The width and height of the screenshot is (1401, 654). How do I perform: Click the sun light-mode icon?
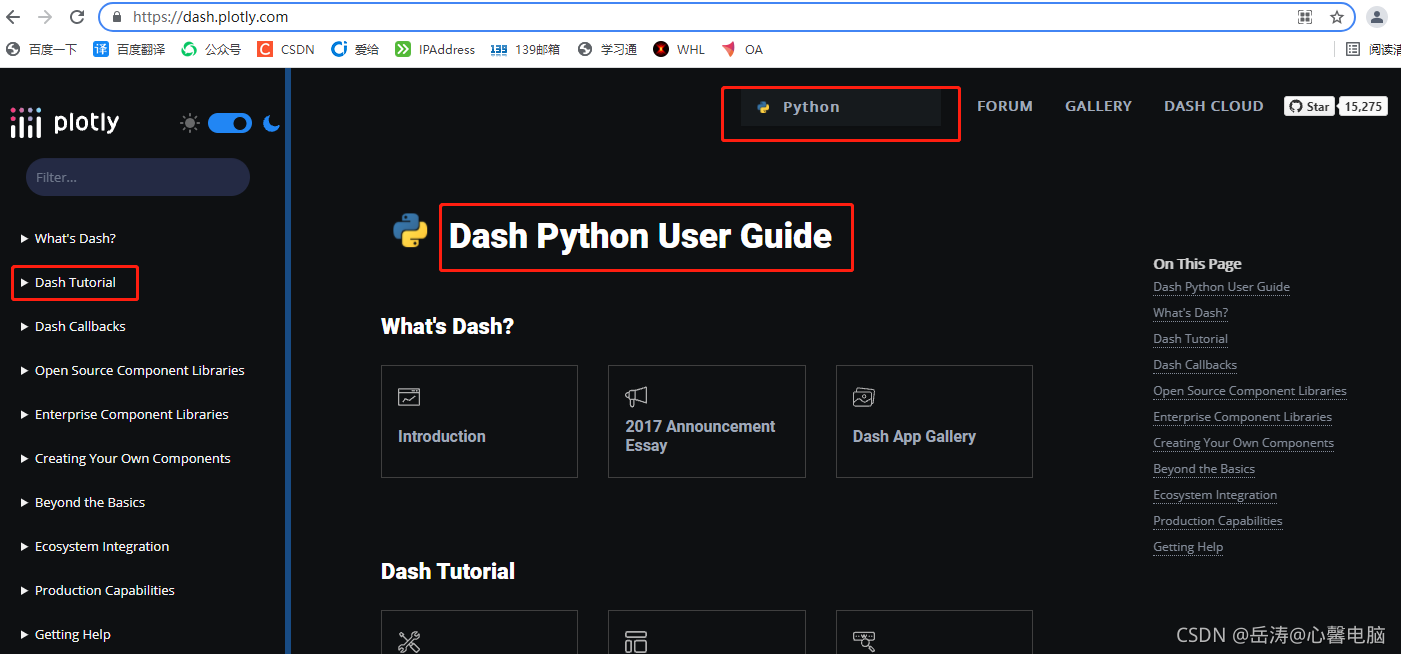point(189,123)
